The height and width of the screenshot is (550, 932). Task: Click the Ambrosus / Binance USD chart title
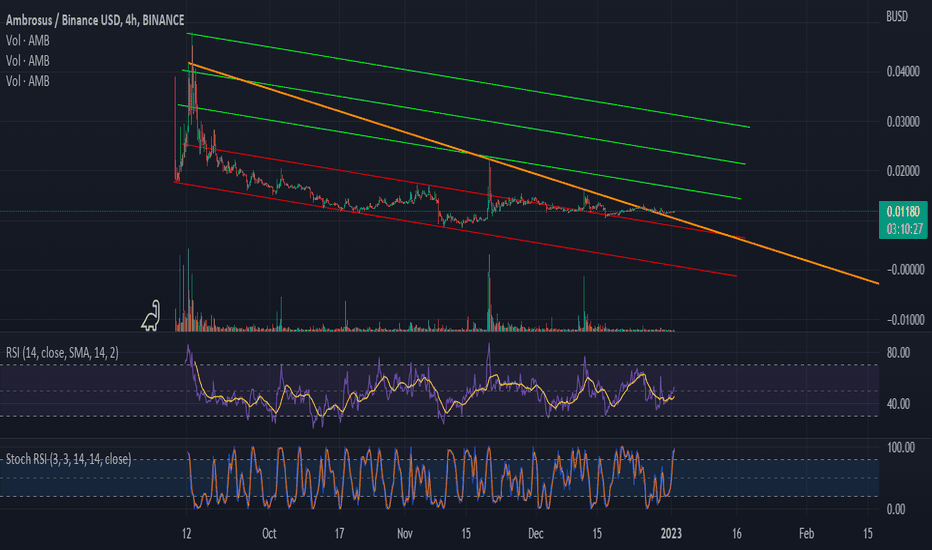95,20
